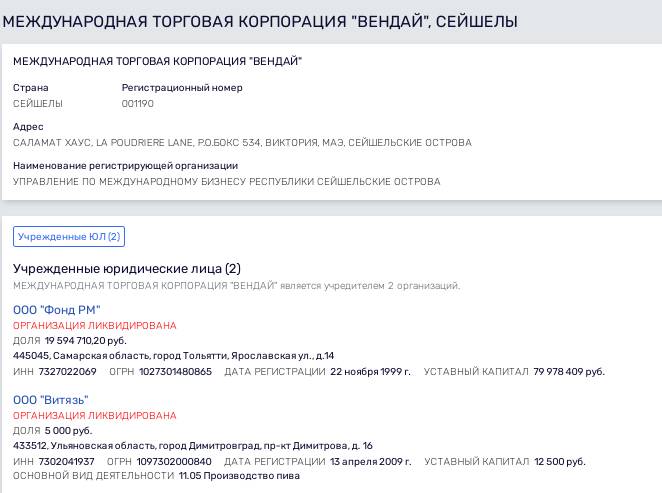Click the Димитровград address of Витязь
The image size is (662, 493).
coord(192,445)
